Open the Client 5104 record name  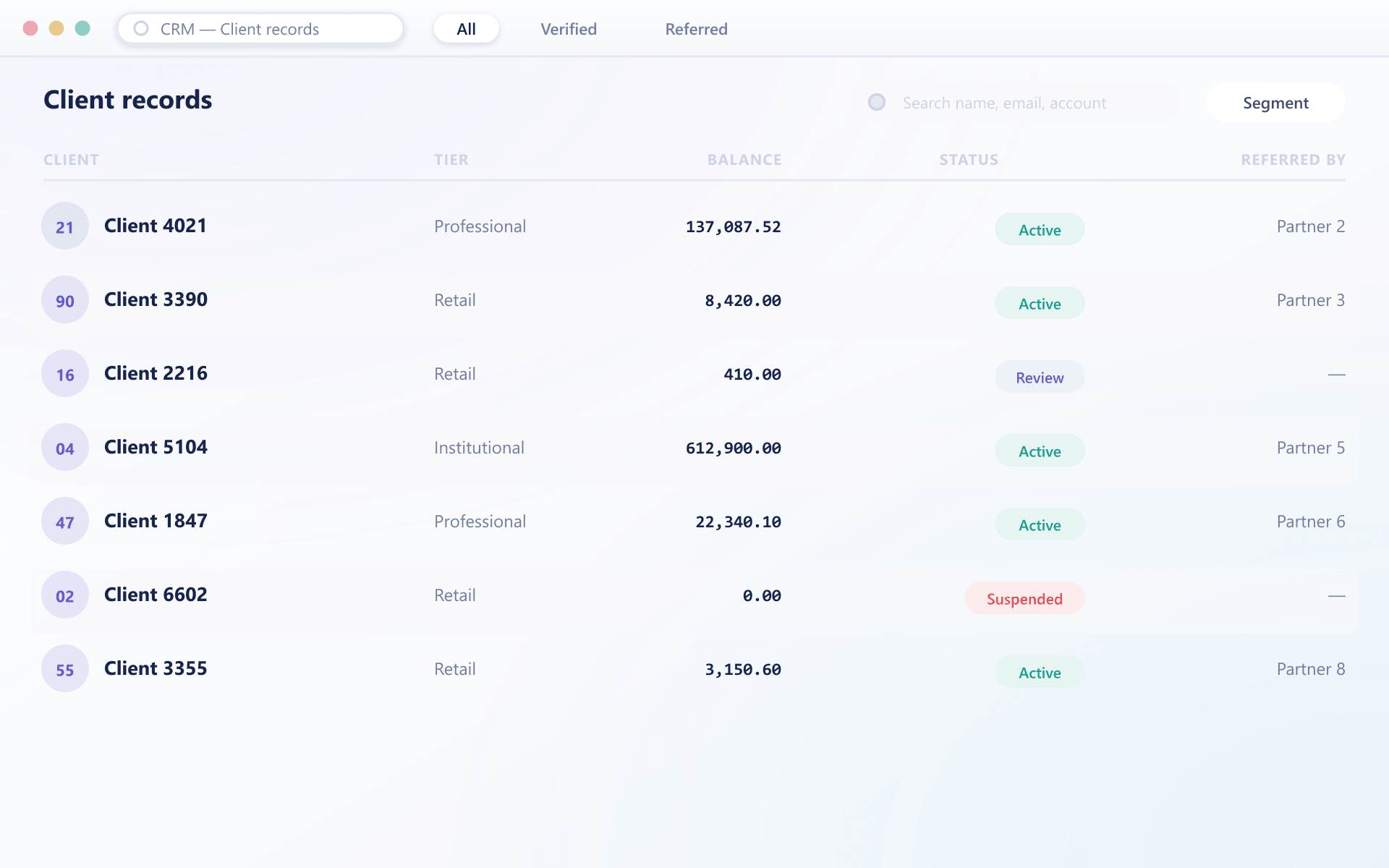coord(156,447)
